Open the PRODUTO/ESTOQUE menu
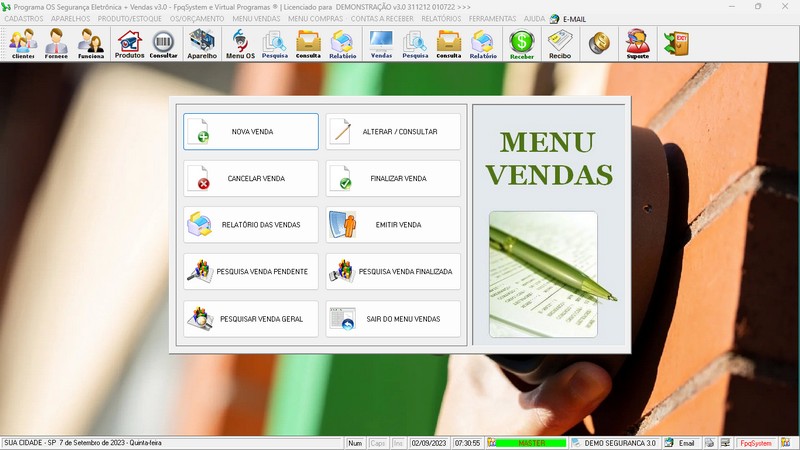Viewport: 800px width, 450px height. pos(130,19)
